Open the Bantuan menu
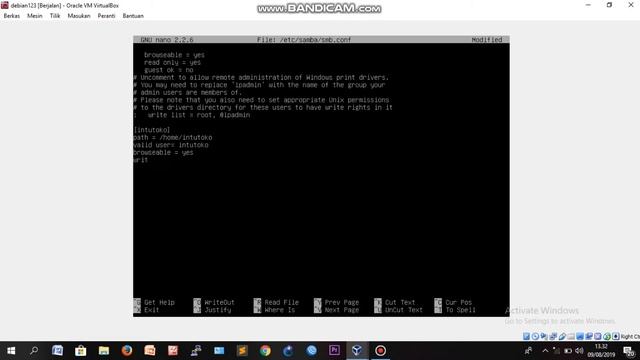 [x=133, y=16]
